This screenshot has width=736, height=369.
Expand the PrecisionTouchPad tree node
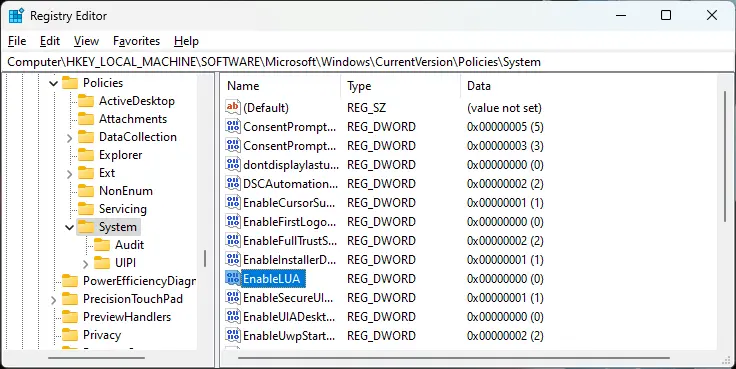(x=54, y=300)
